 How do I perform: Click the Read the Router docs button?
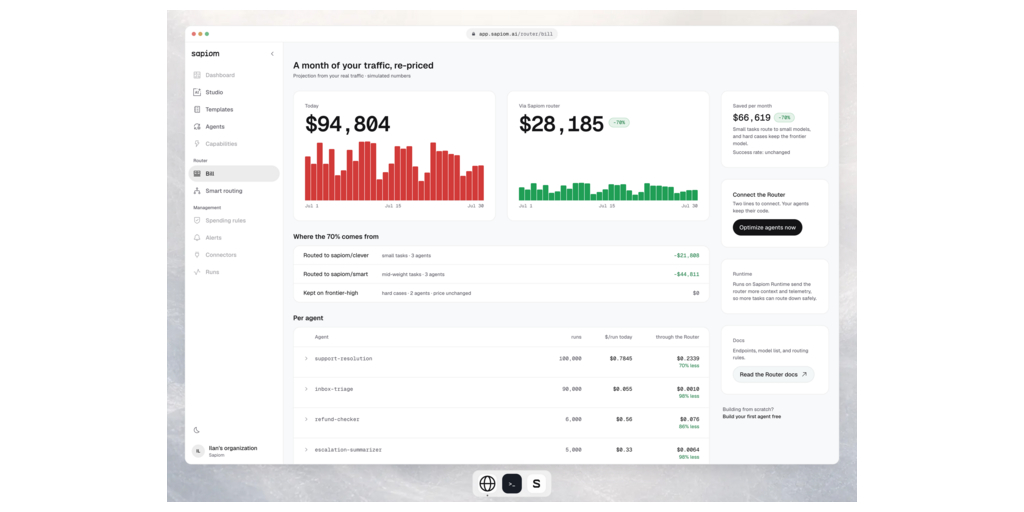click(773, 374)
